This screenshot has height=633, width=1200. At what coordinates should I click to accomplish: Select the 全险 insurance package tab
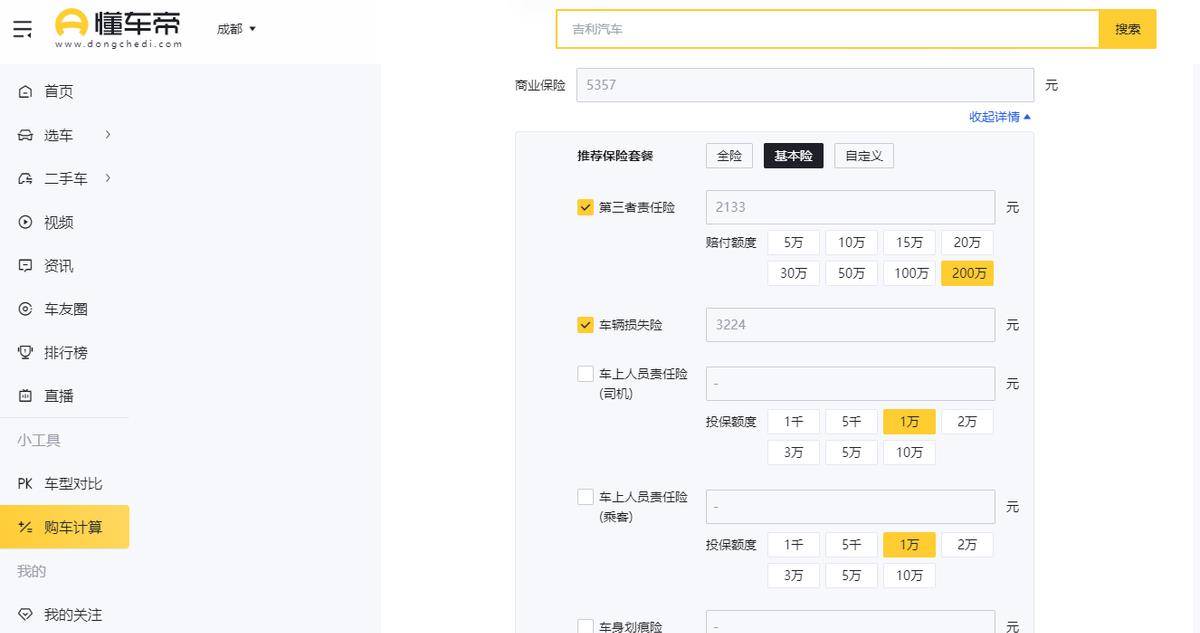pos(729,156)
